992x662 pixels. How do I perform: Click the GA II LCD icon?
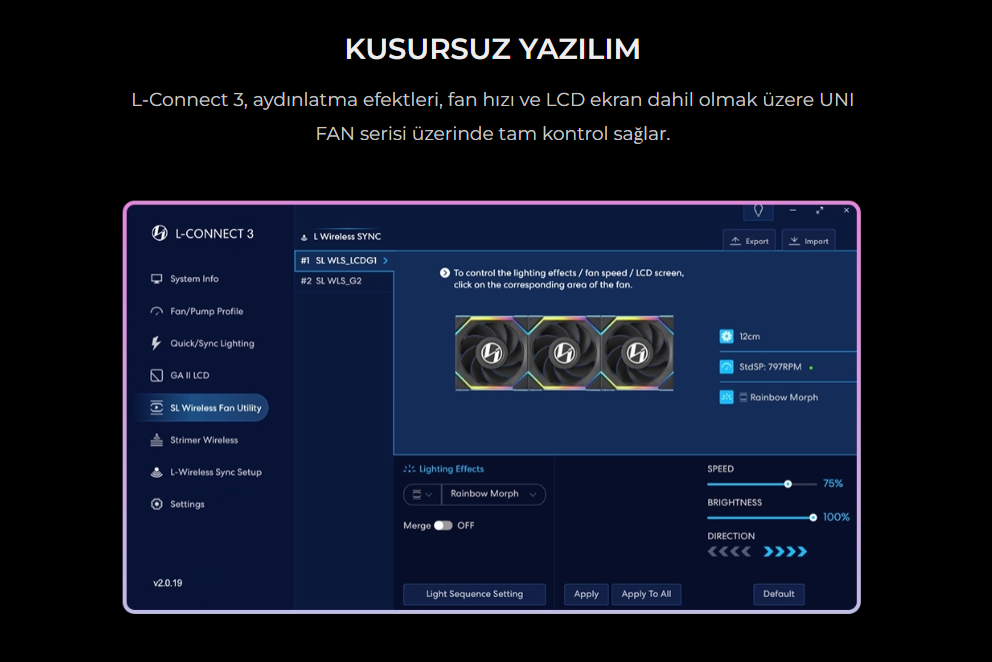click(x=156, y=375)
